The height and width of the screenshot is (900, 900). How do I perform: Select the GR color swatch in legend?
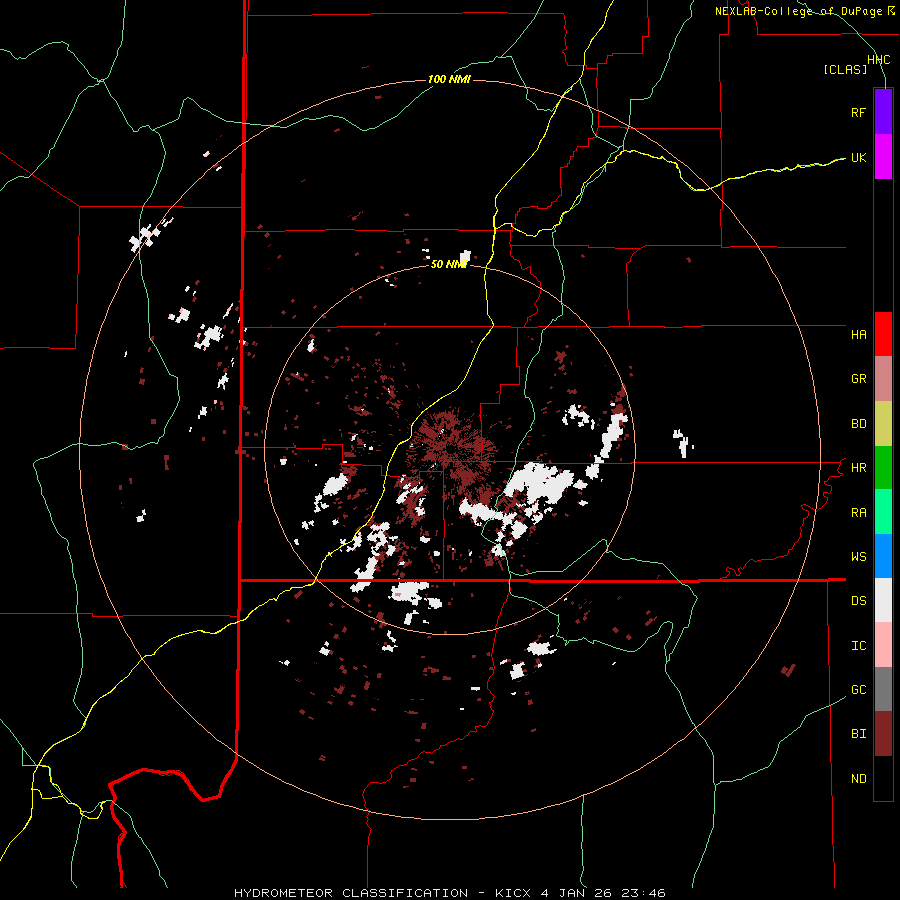click(883, 379)
